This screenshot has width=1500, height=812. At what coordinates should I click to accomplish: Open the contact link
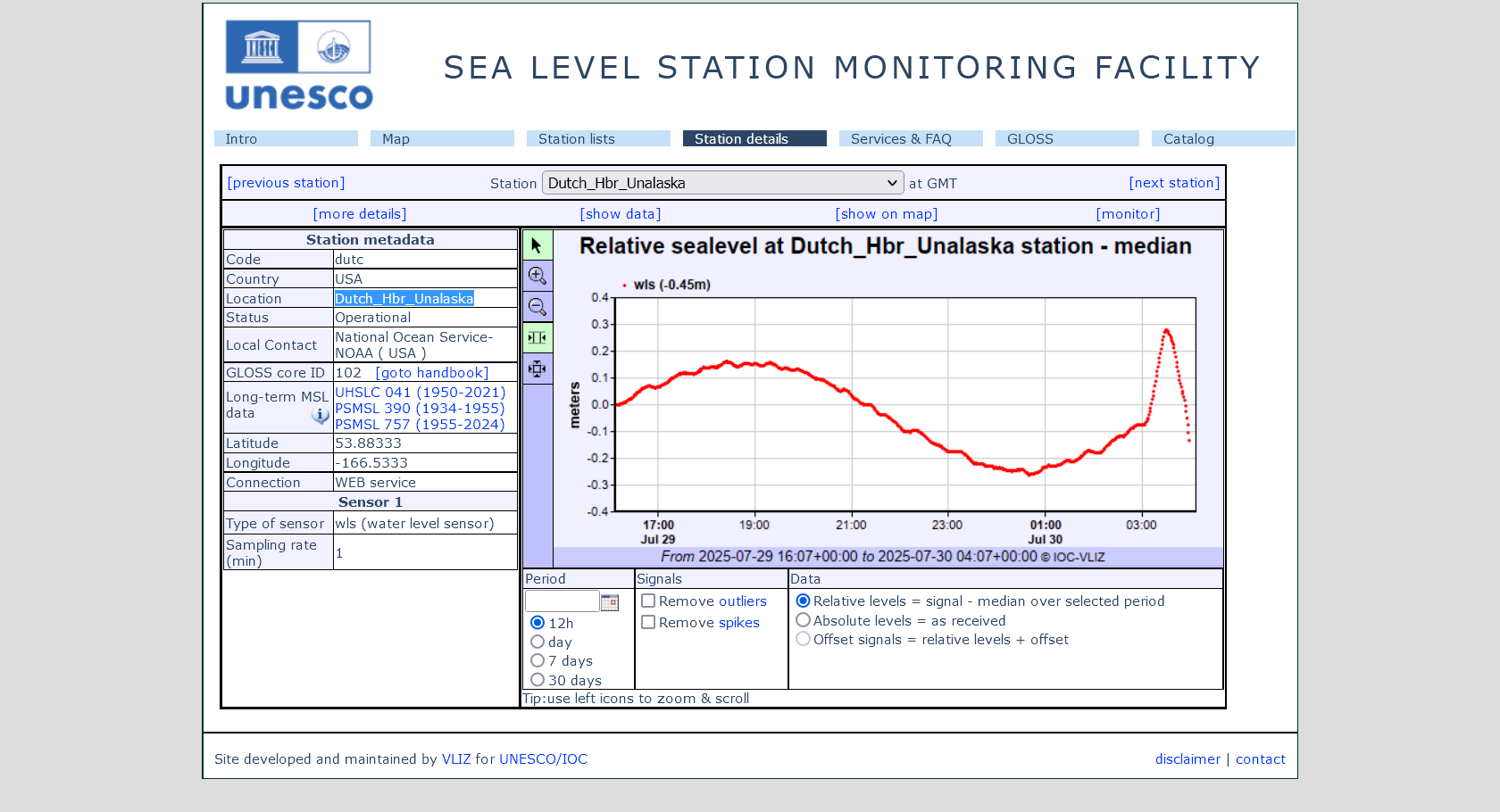(1261, 759)
